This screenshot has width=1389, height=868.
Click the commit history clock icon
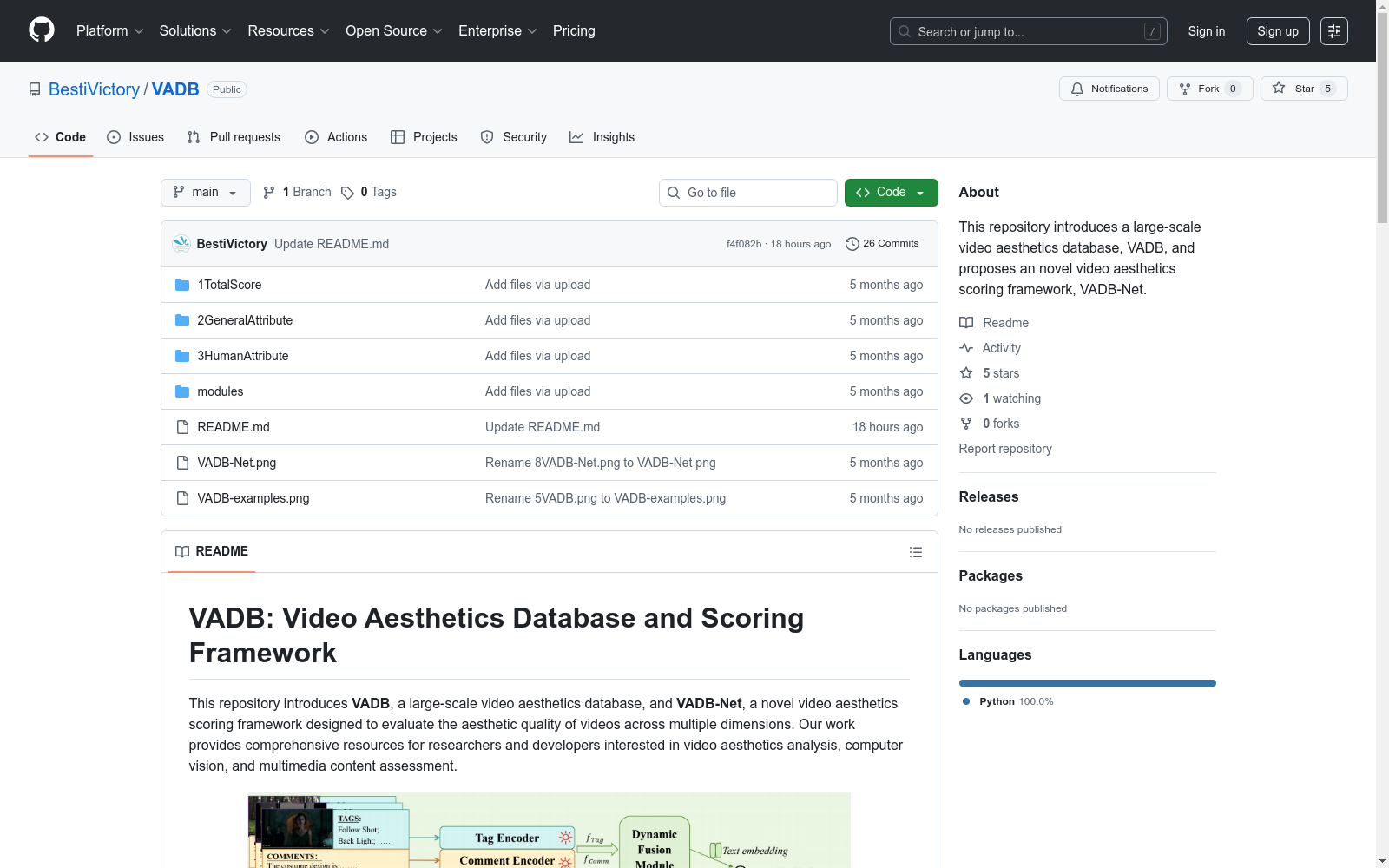tap(852, 244)
